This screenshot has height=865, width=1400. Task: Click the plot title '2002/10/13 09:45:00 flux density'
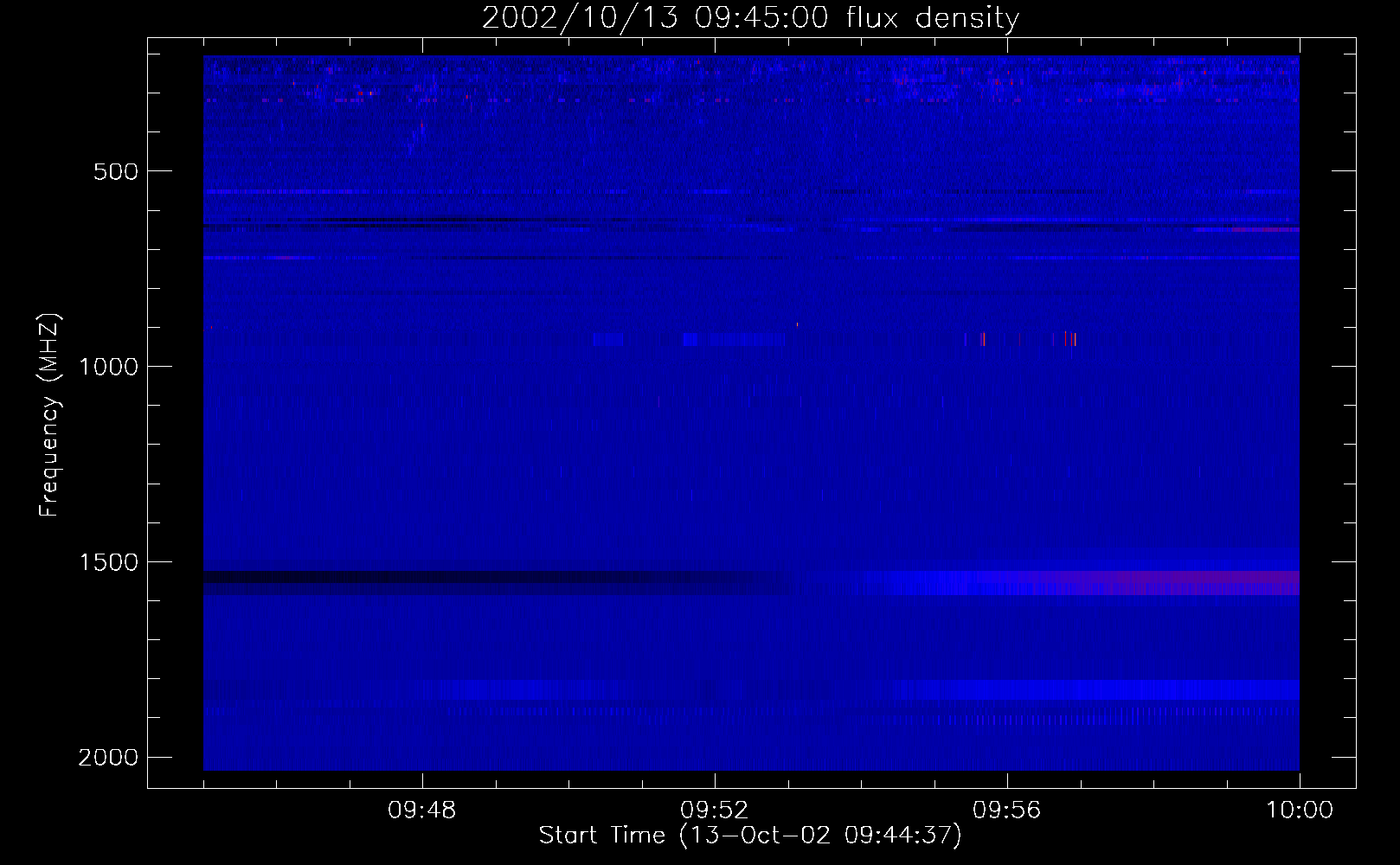[750, 17]
